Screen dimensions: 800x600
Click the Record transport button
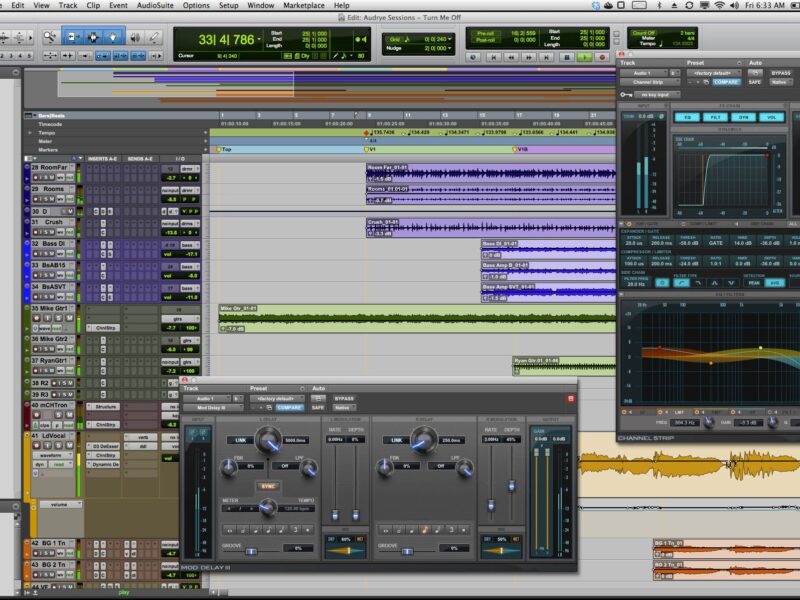[603, 58]
